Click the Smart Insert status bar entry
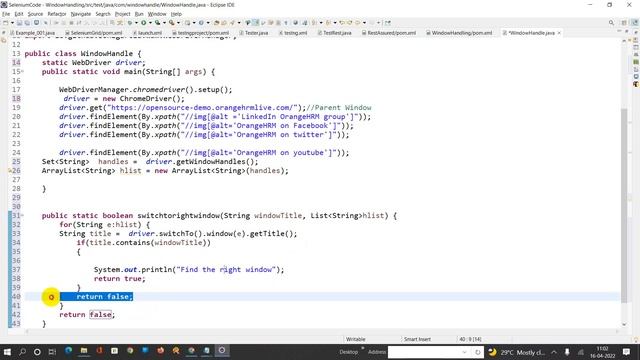The height and width of the screenshot is (360, 640). [417, 339]
